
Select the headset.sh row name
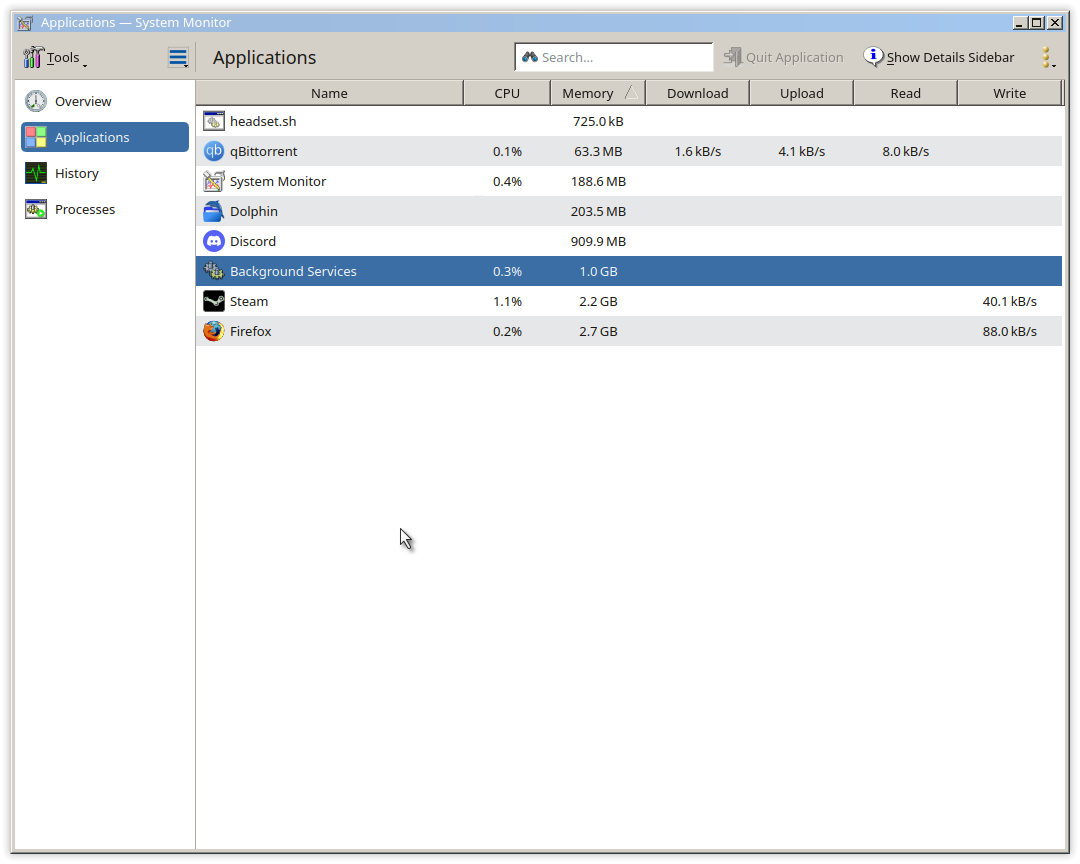tap(263, 121)
